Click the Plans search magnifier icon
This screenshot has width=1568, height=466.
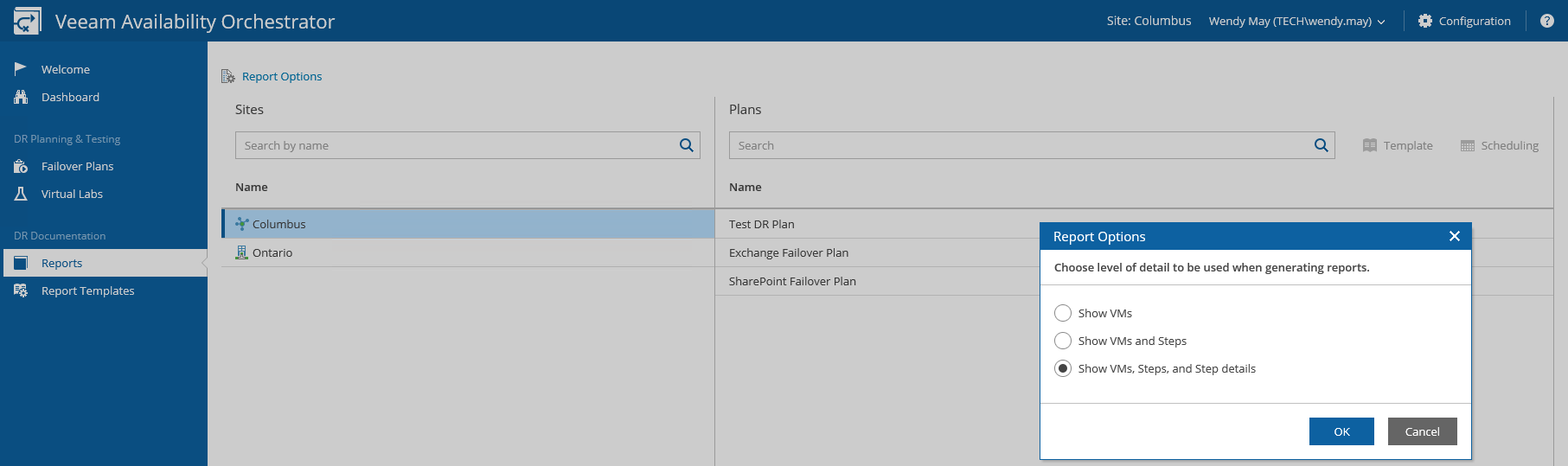[1322, 145]
